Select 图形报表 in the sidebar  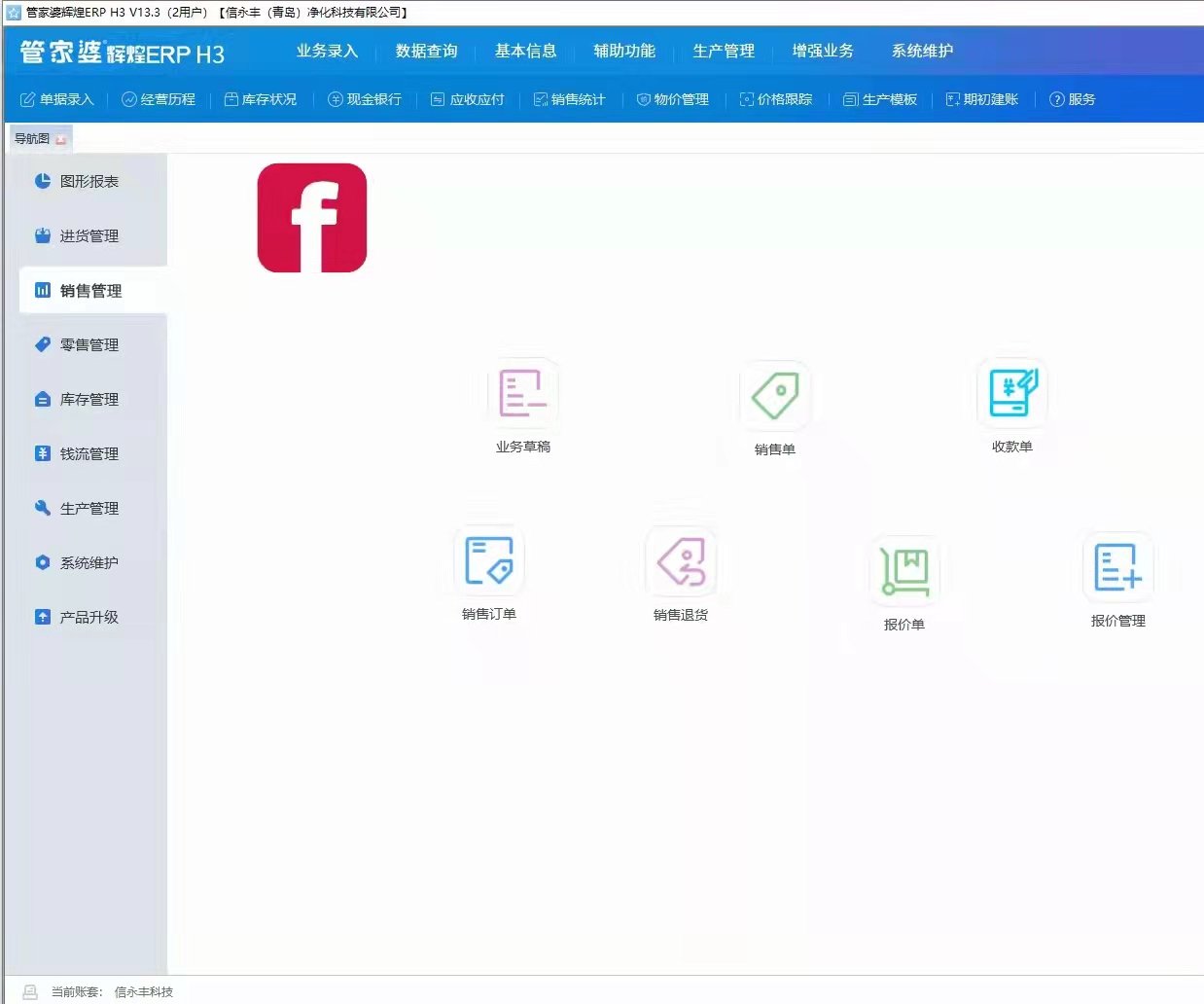pos(89,181)
